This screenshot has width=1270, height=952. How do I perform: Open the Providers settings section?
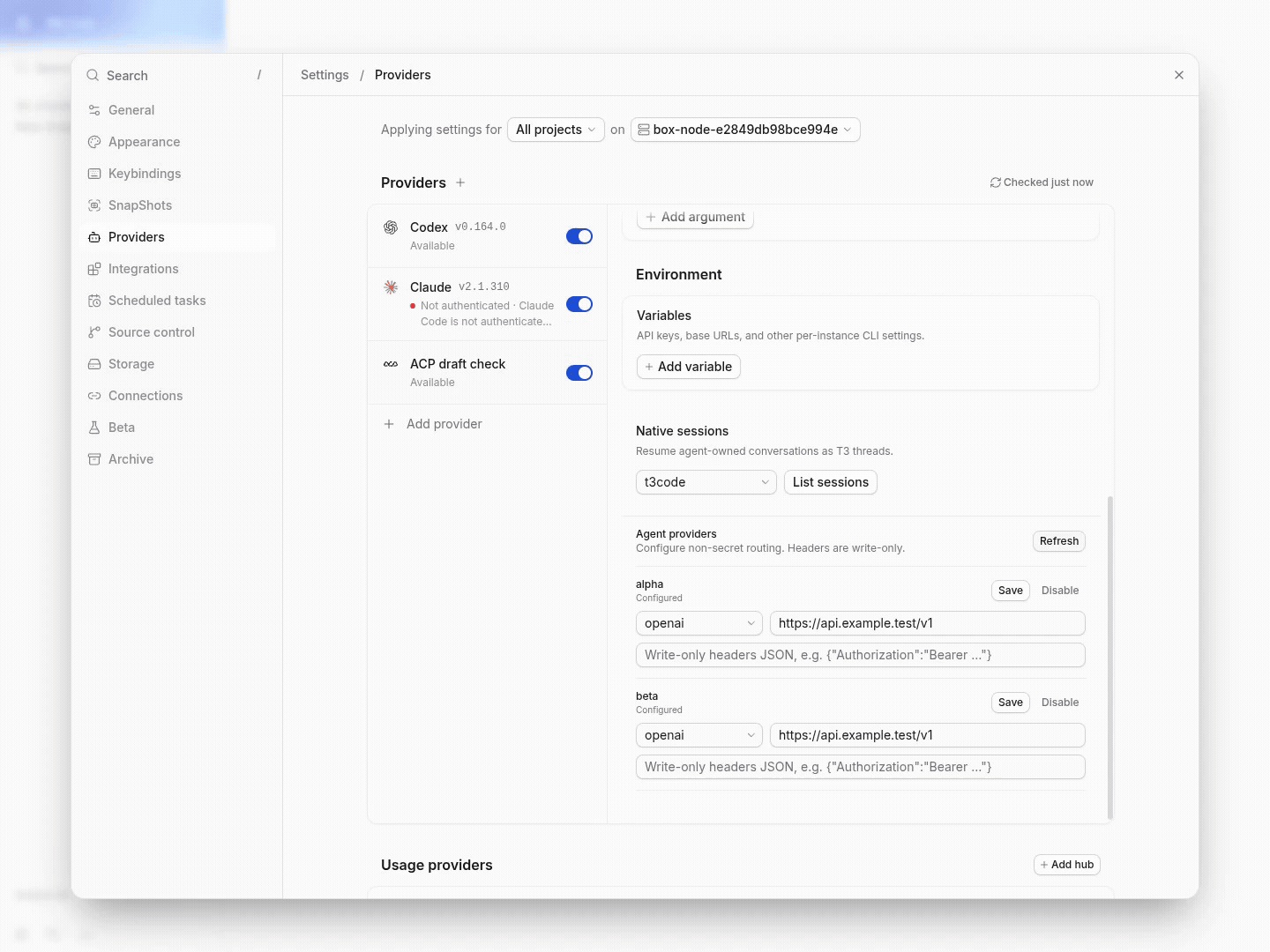(x=177, y=237)
